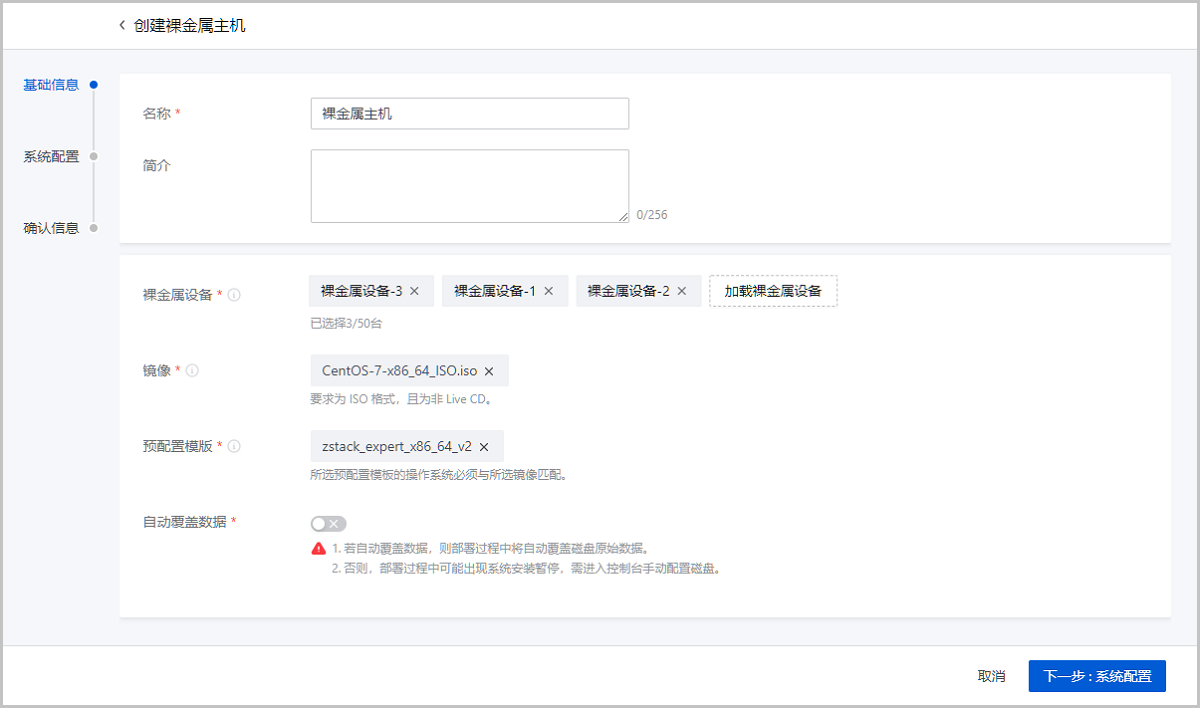Image resolution: width=1200 pixels, height=708 pixels.
Task: Click the info icon next to 裸金属设备
Action: (x=234, y=295)
